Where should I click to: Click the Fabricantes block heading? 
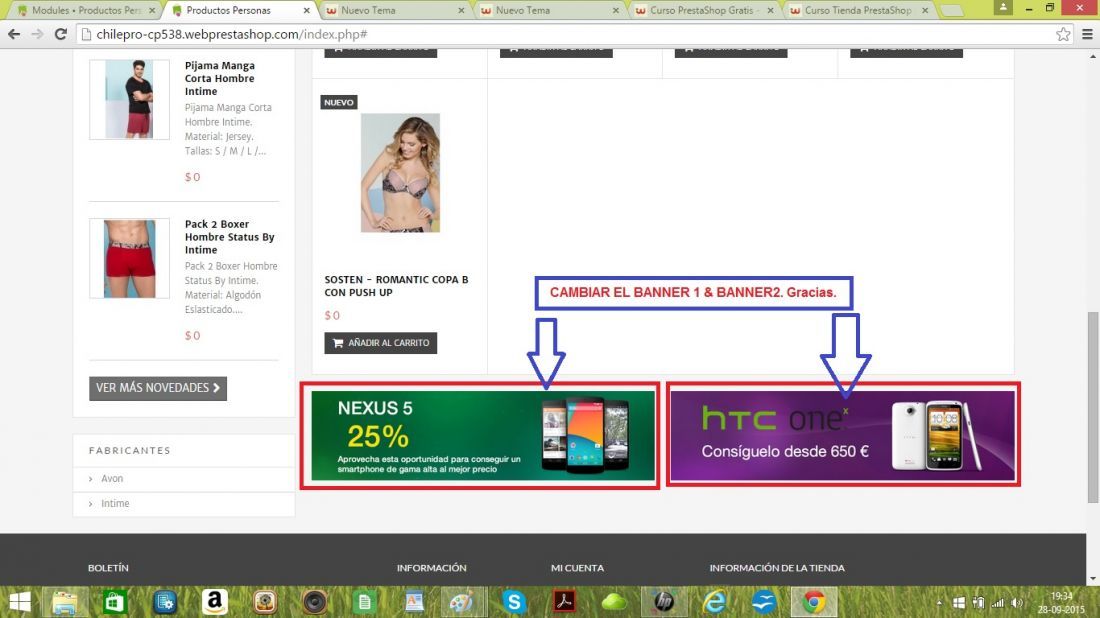[x=130, y=450]
